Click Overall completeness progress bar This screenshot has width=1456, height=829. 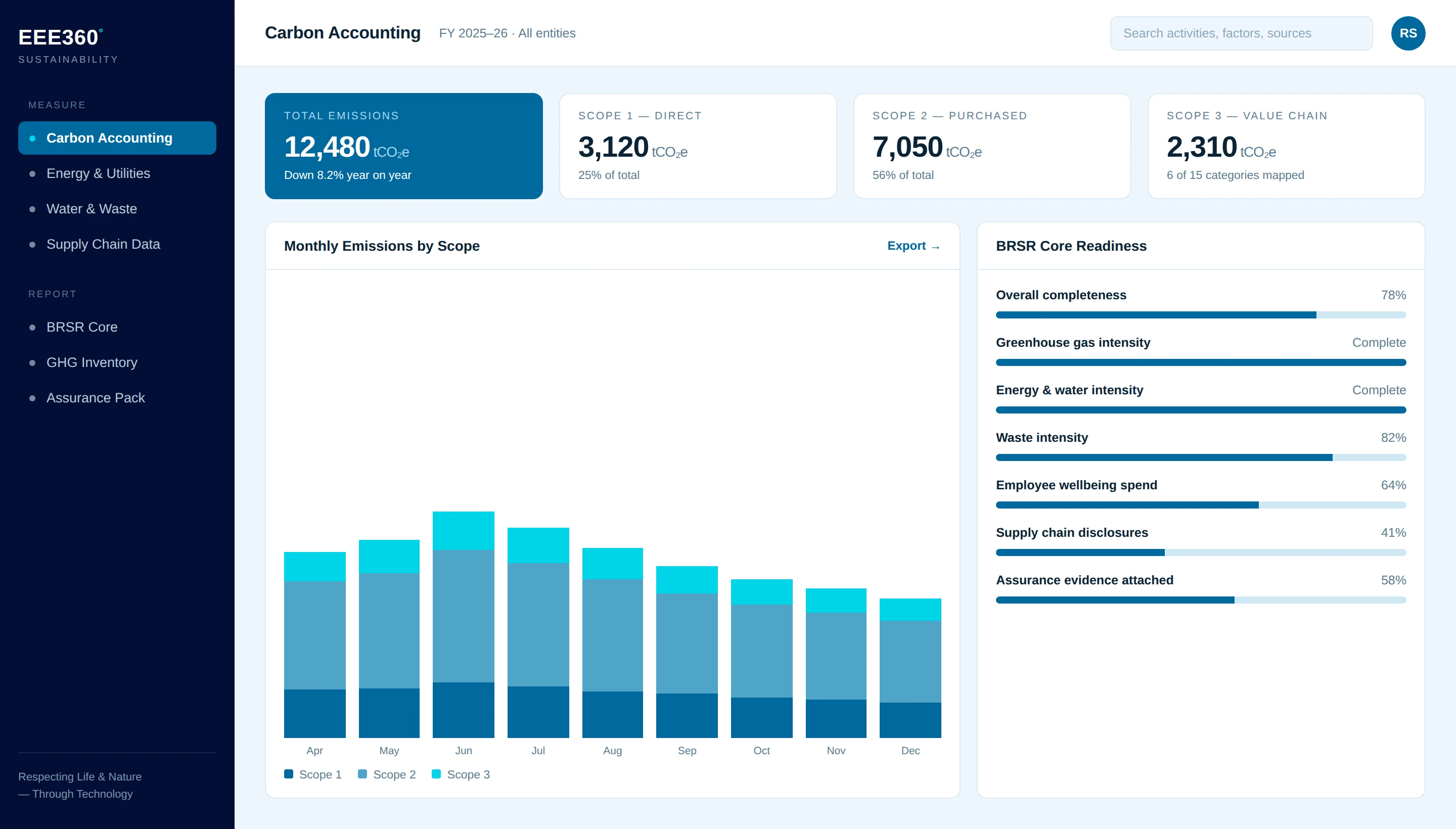click(x=1200, y=315)
